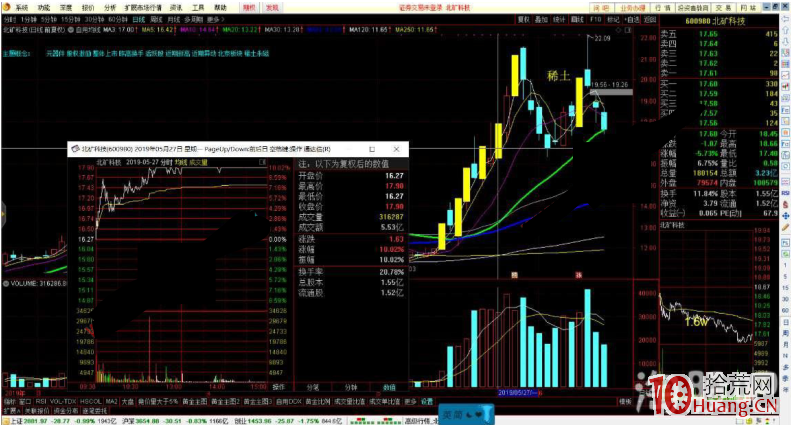Click the up-arrow icon in right sidebar
Screen dimensions: 791x425
coord(785,30)
